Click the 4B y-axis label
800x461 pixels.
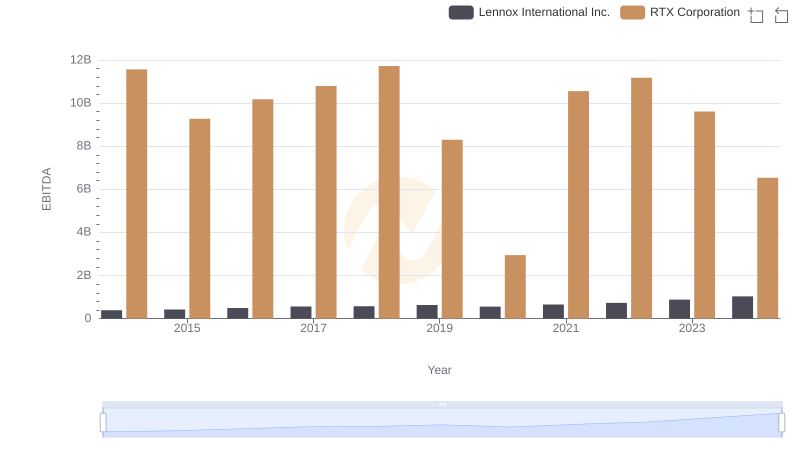[84, 232]
